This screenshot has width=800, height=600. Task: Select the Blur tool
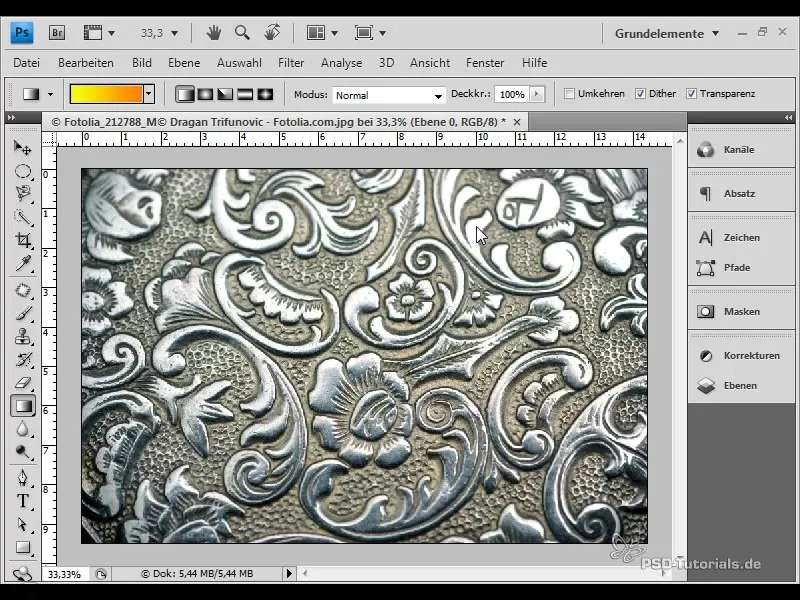coord(22,429)
